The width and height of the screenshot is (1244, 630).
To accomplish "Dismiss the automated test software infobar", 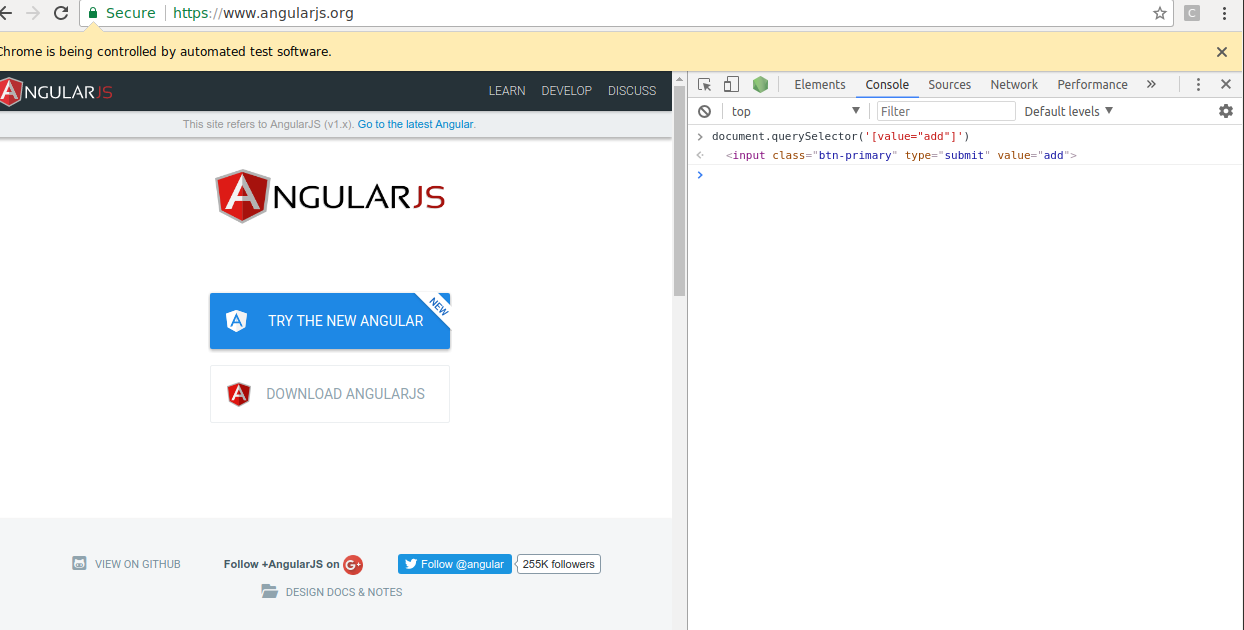I will tap(1221, 51).
